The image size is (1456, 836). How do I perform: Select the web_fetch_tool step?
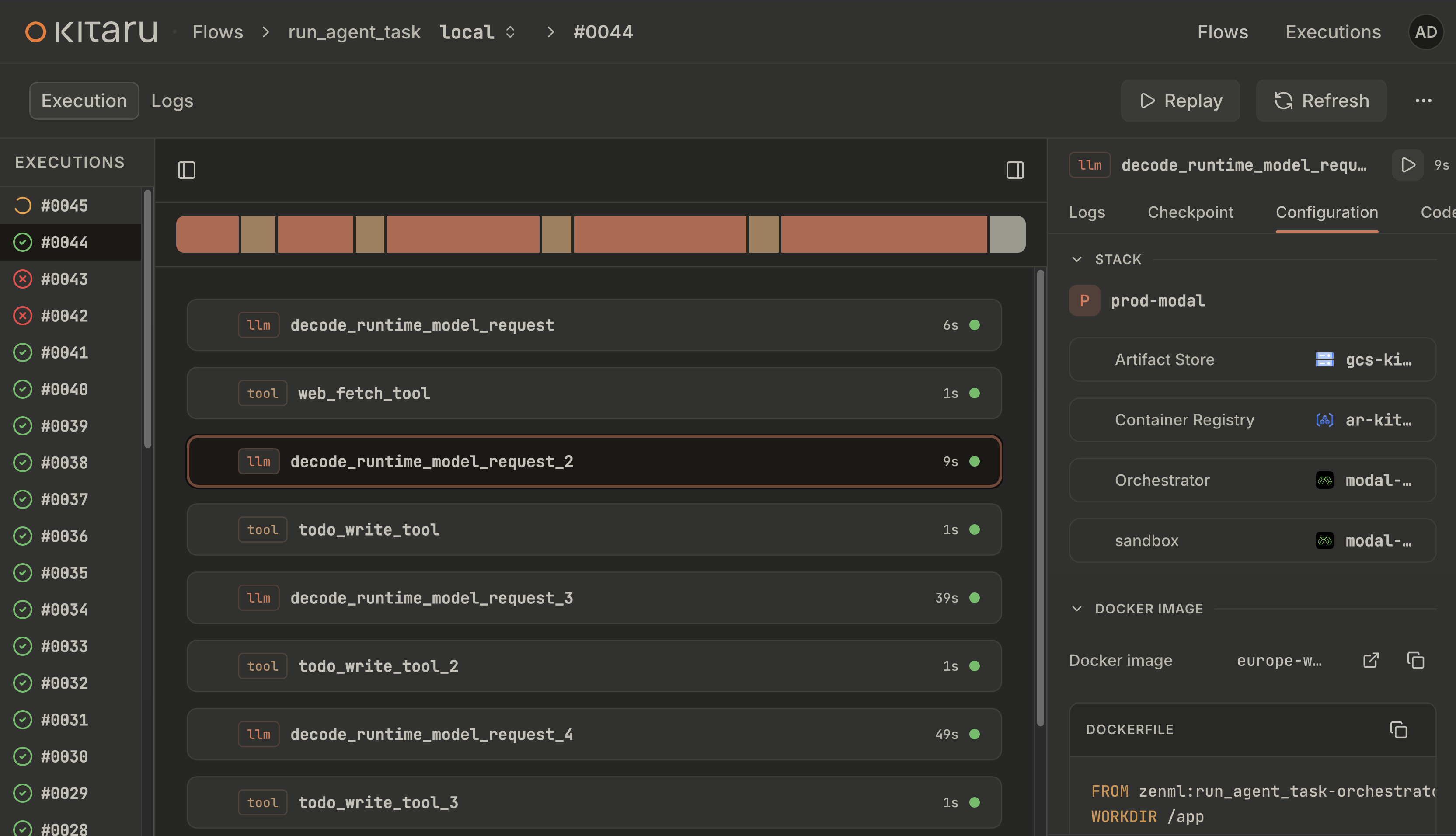(x=594, y=394)
